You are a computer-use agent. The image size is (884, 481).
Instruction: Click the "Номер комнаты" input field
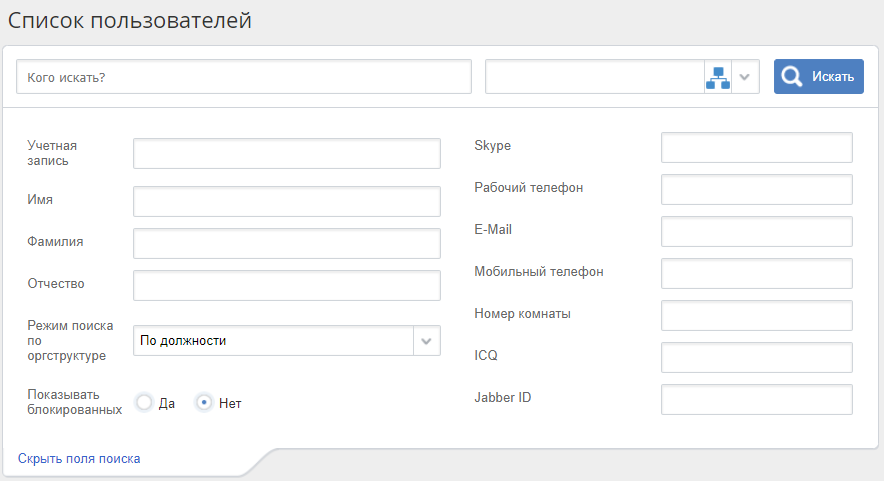pos(756,315)
